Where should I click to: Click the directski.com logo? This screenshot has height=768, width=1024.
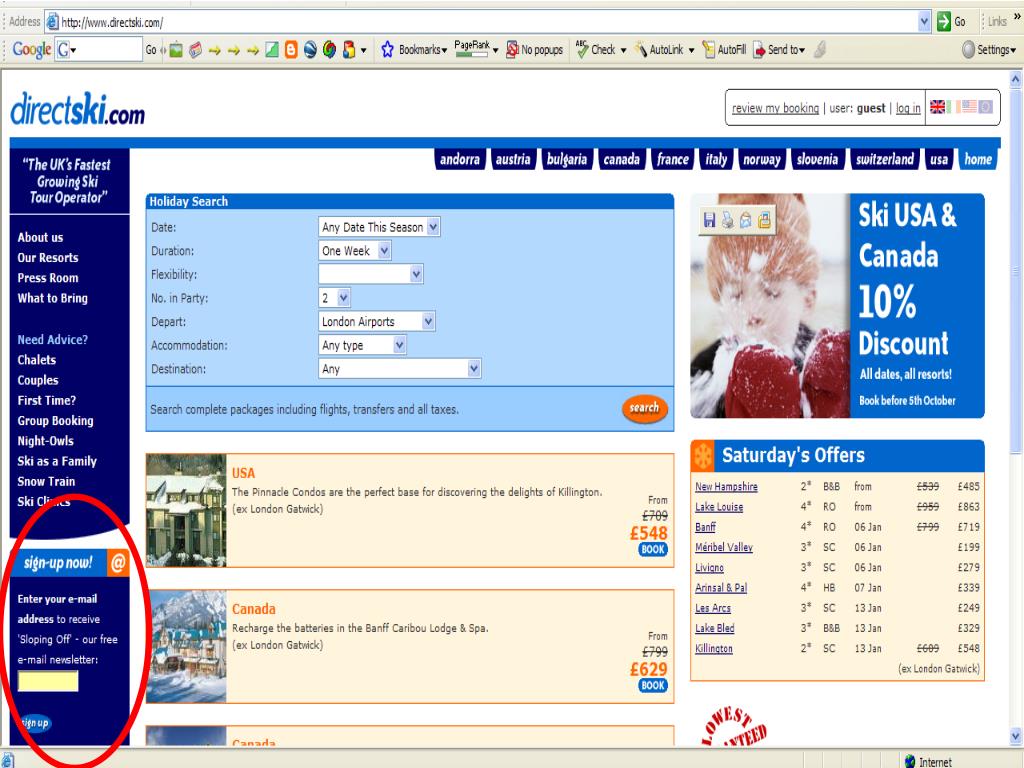(77, 110)
